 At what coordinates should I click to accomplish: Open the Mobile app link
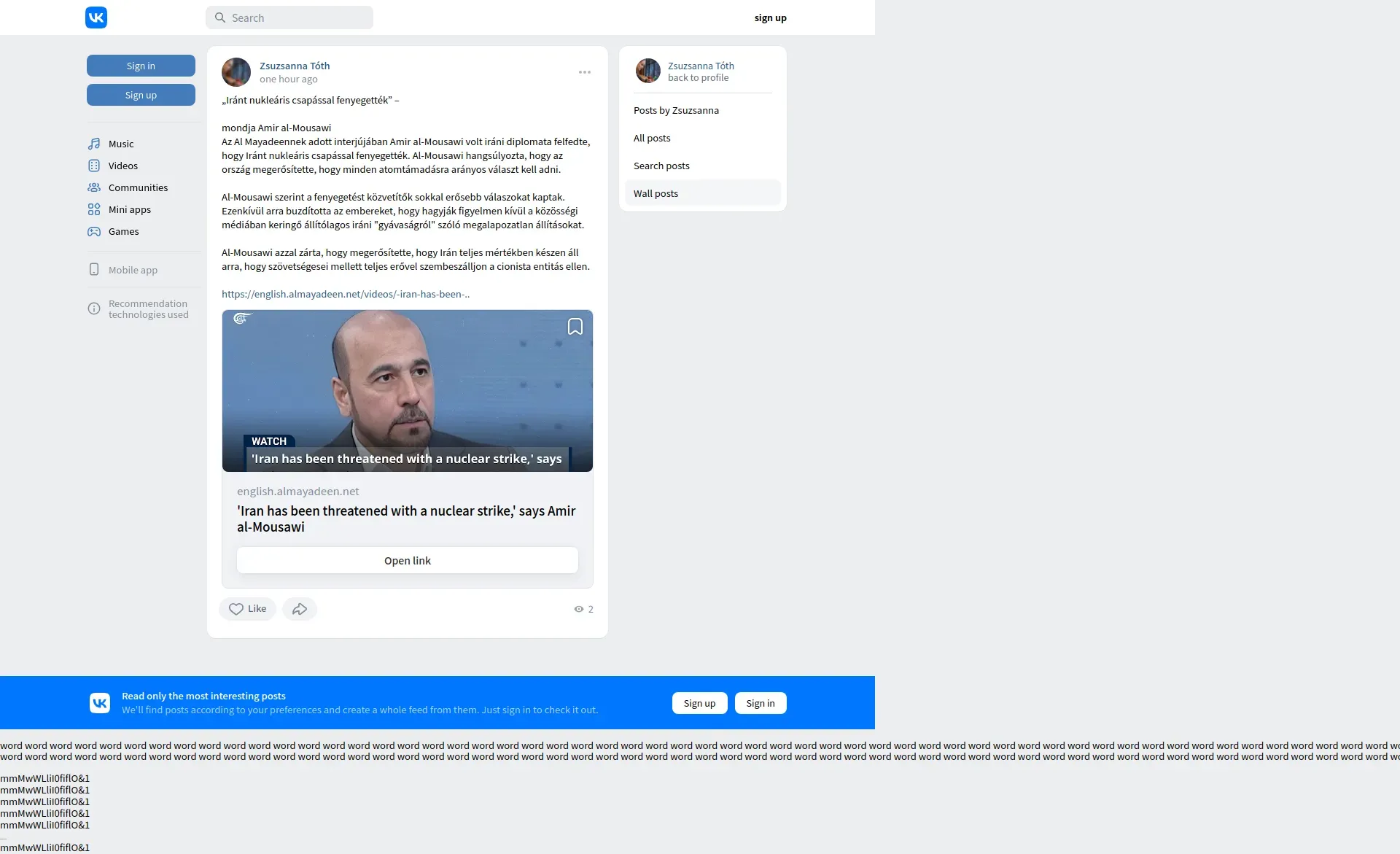click(x=132, y=270)
